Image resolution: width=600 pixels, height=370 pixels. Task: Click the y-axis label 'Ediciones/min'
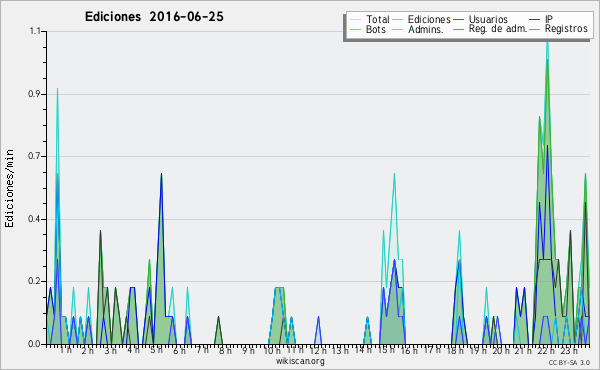[x=9, y=189]
